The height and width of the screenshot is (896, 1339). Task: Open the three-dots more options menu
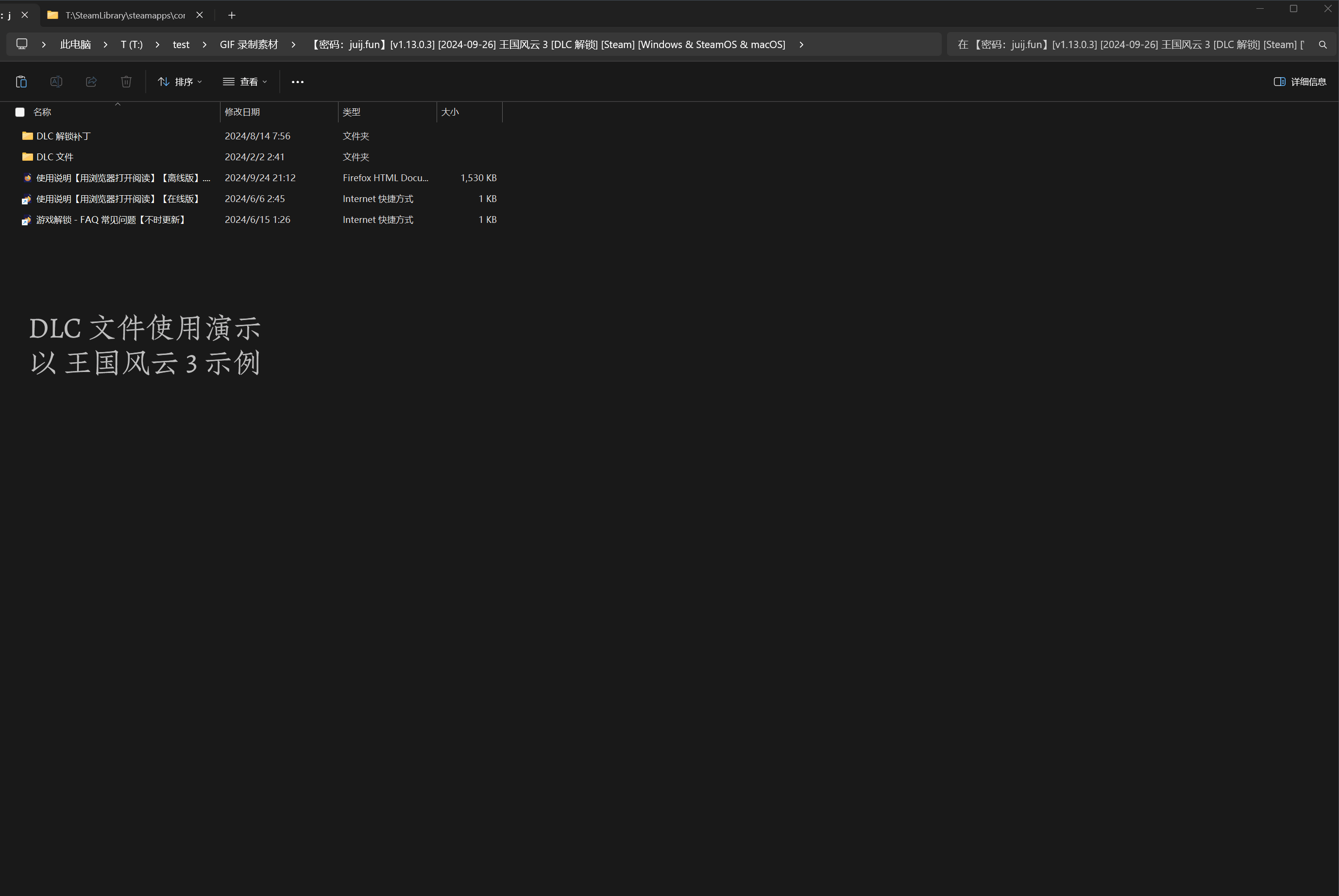[298, 82]
